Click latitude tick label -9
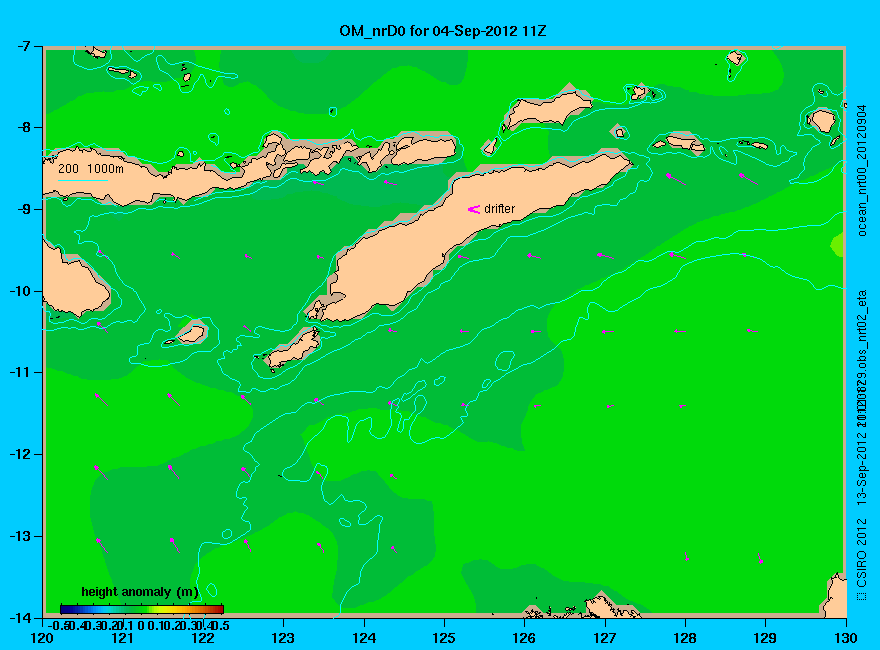The image size is (880, 650). point(25,209)
